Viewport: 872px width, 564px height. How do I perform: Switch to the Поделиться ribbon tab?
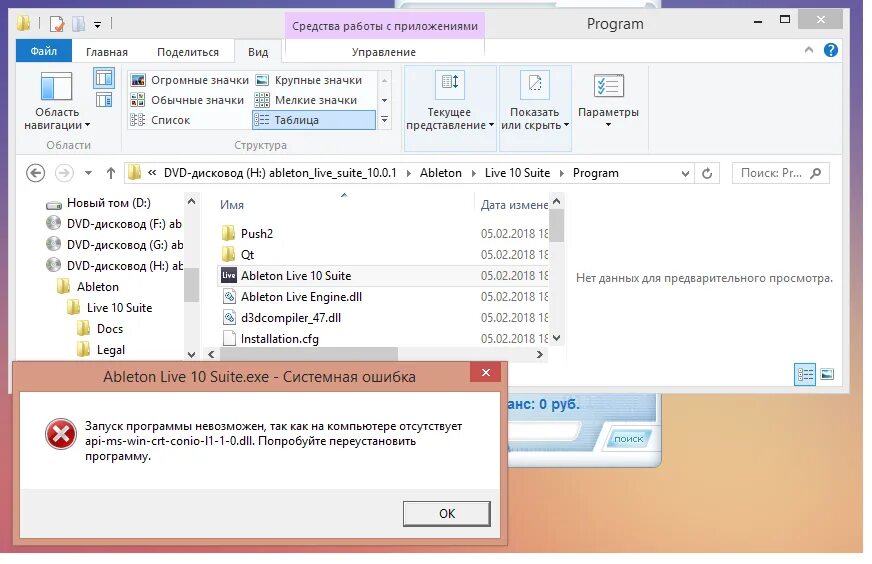click(x=188, y=52)
